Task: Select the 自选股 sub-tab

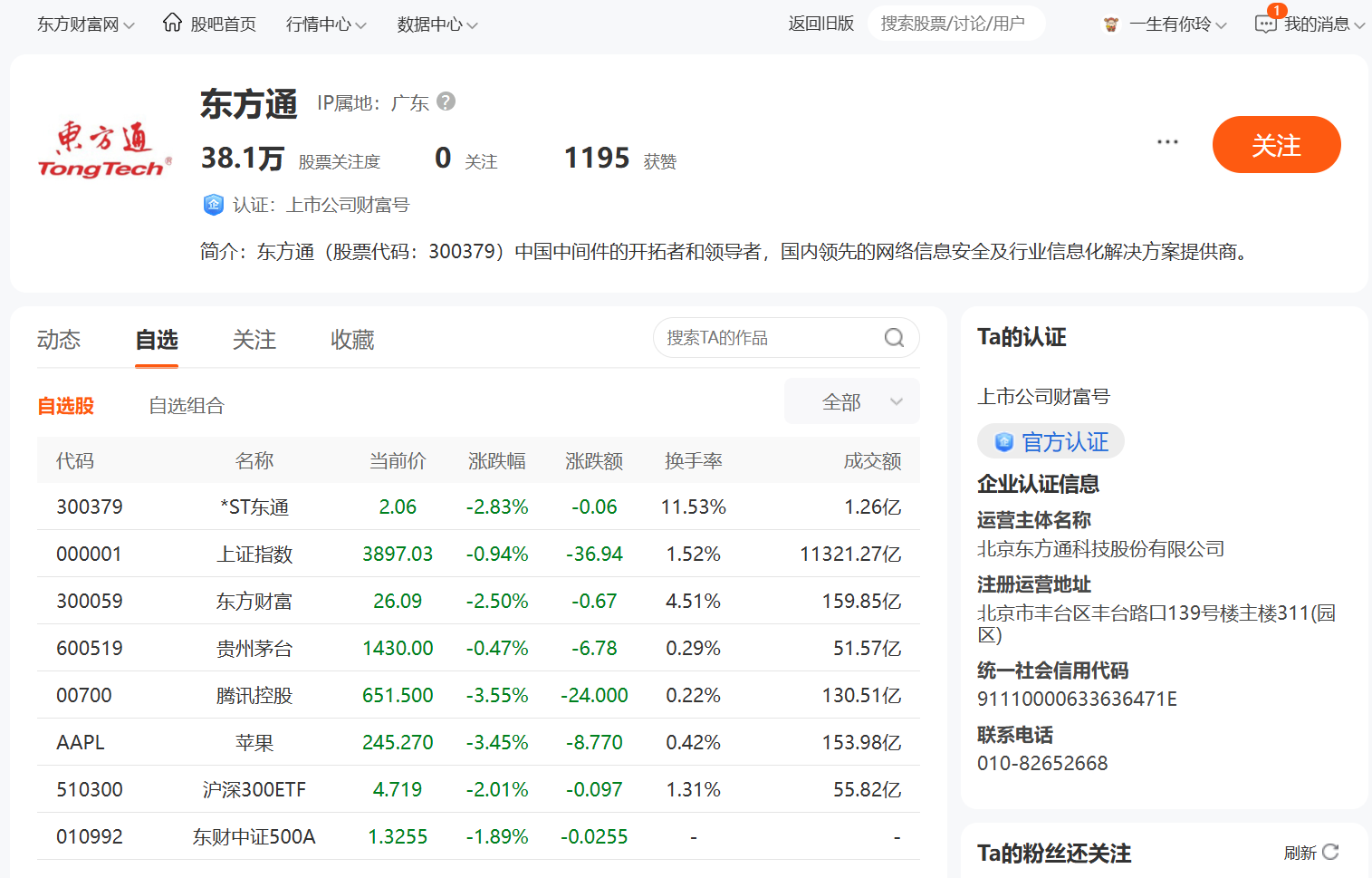Action: [x=66, y=406]
